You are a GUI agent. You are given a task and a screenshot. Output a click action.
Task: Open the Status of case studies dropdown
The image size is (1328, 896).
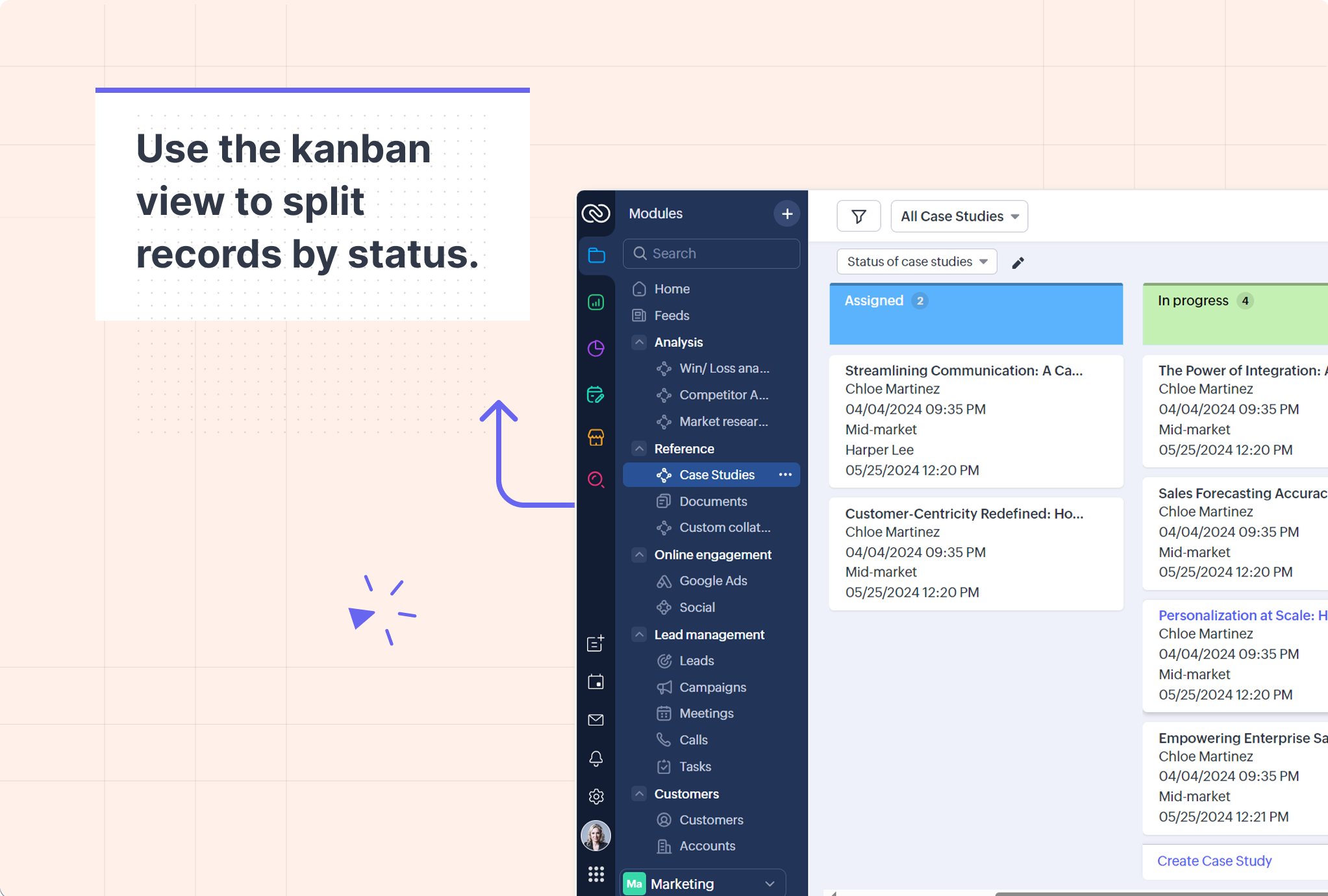(916, 262)
